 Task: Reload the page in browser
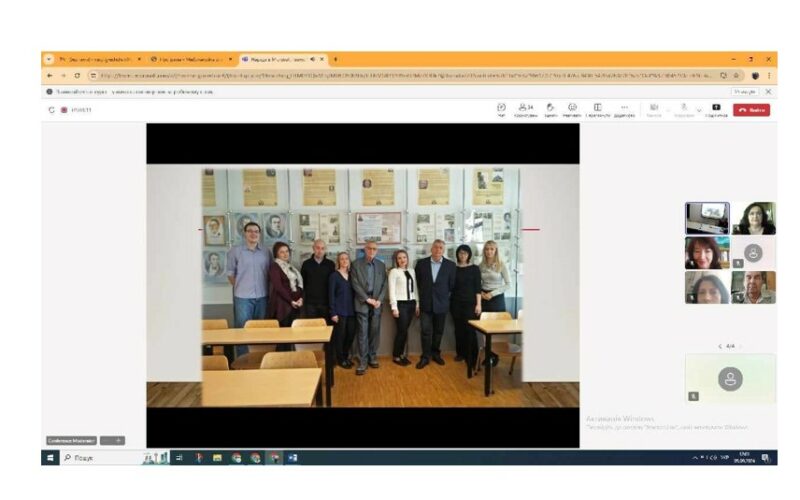coord(76,75)
